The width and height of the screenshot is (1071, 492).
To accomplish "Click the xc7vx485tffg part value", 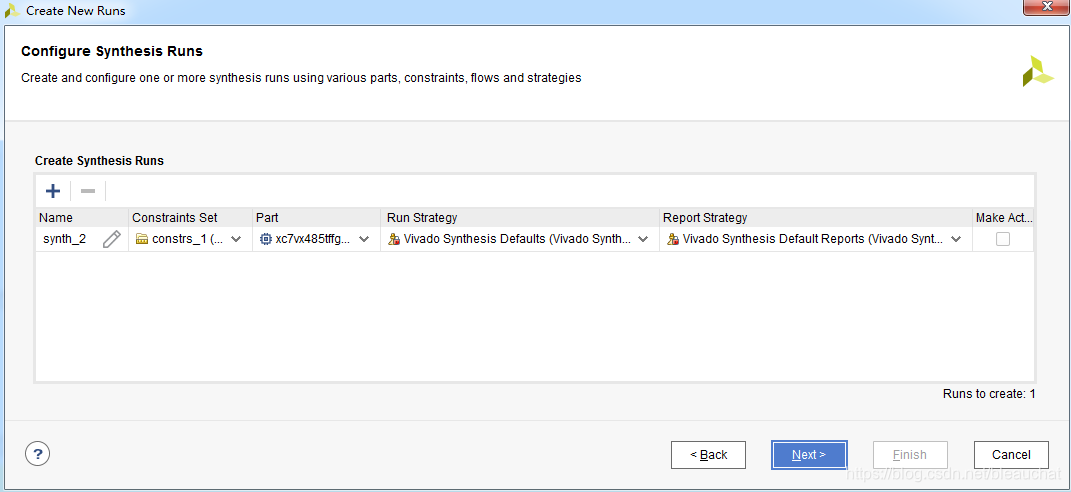I will tap(313, 239).
